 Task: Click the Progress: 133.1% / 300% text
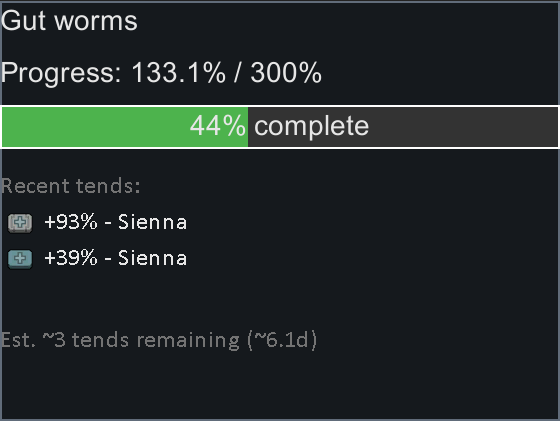point(161,73)
